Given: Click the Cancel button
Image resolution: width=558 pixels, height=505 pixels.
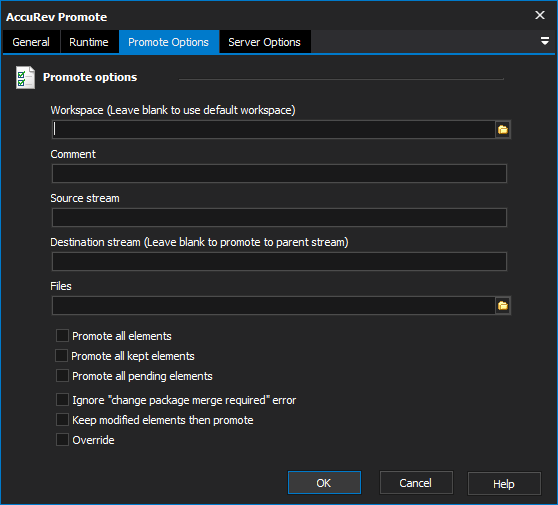Looking at the screenshot, I should click(416, 483).
